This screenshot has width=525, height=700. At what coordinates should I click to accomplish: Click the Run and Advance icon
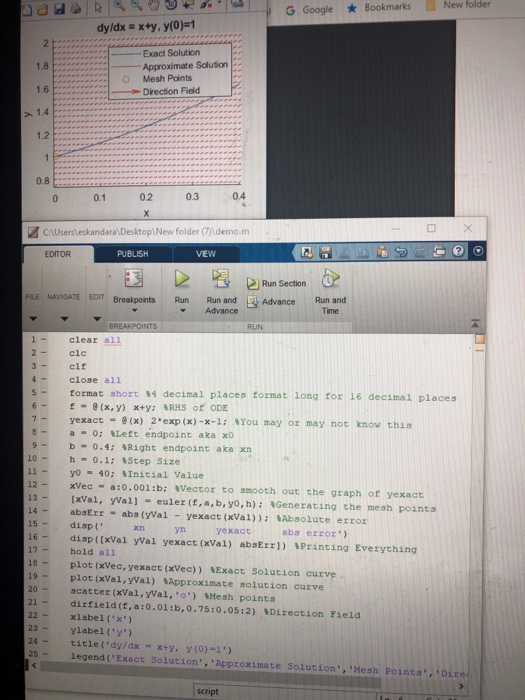(221, 278)
